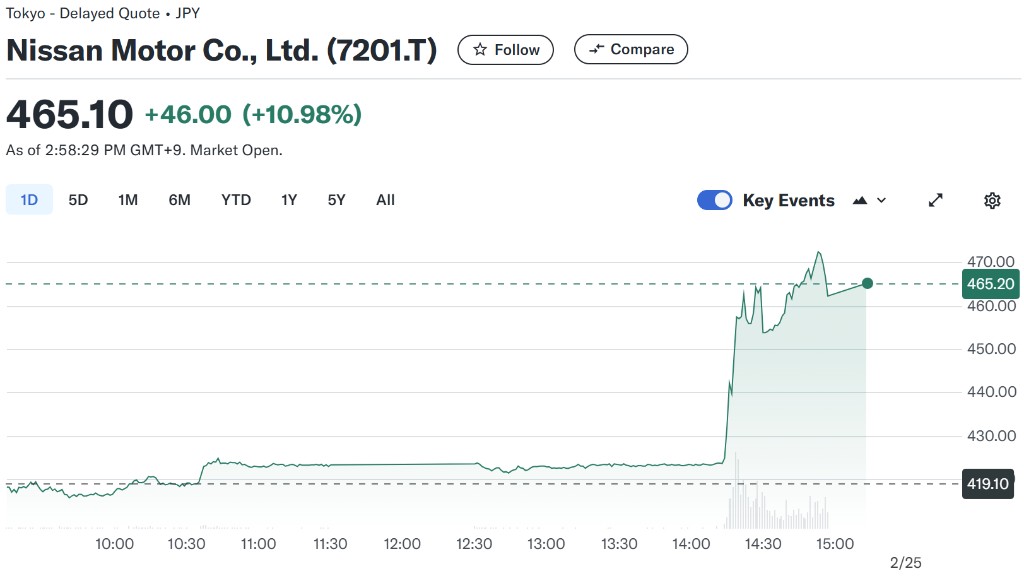Open chart type dropdown chevron
The width and height of the screenshot is (1024, 577).
point(882,200)
